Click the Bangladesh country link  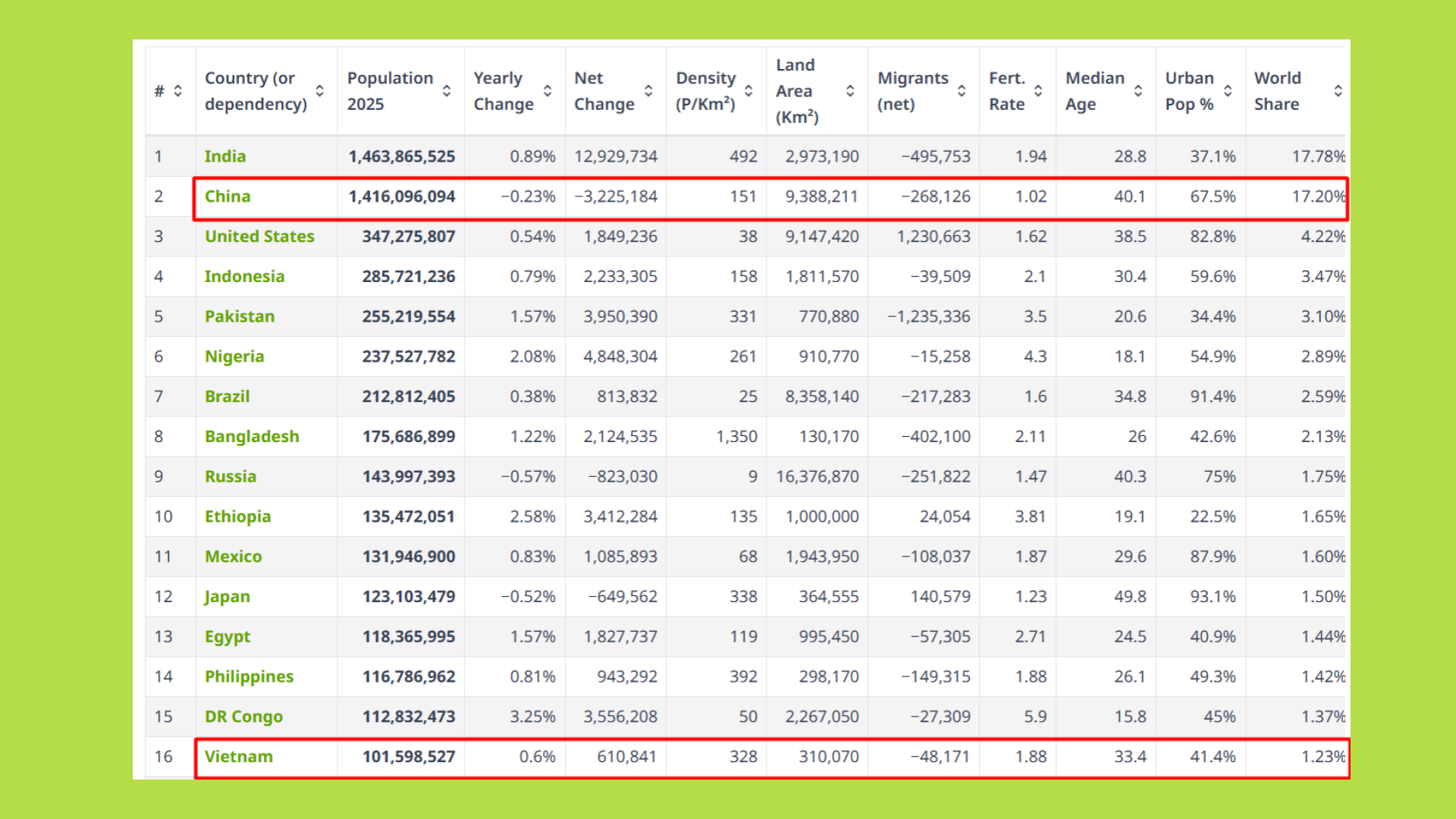252,437
